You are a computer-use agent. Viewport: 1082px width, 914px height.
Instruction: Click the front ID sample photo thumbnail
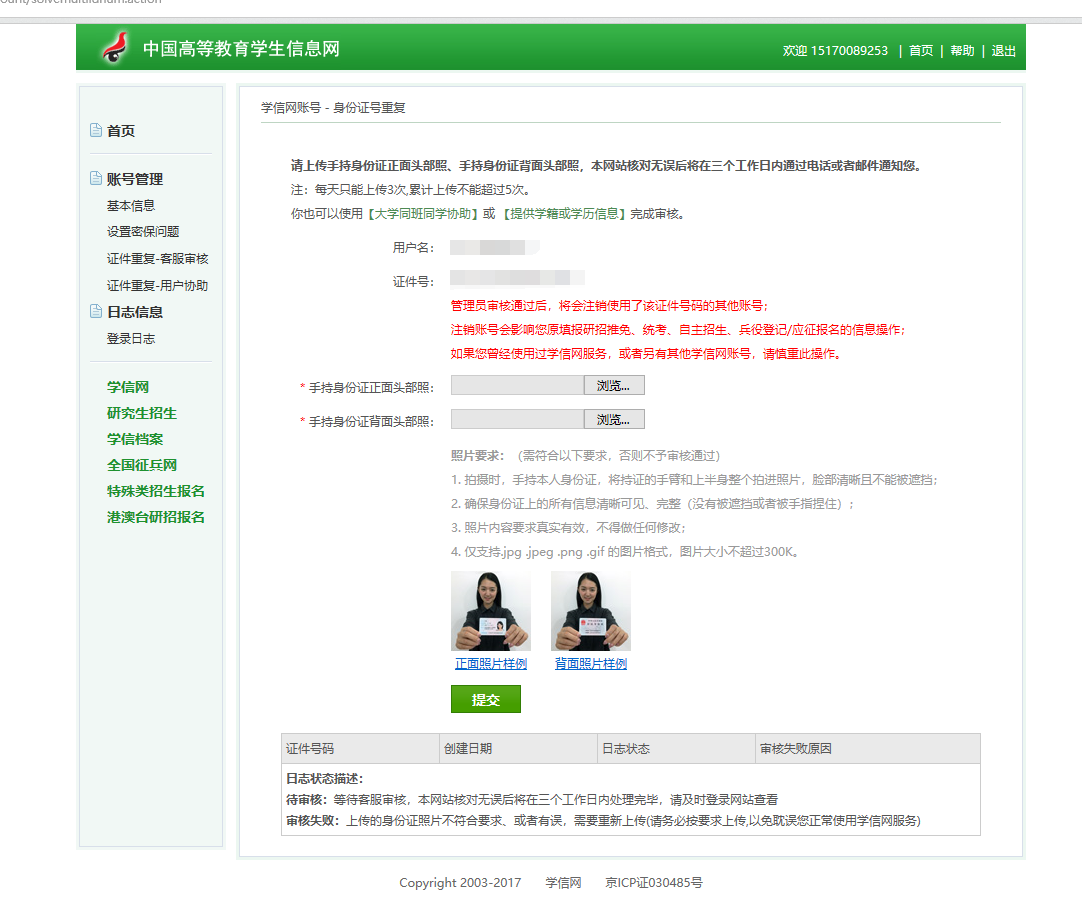pyautogui.click(x=490, y=610)
